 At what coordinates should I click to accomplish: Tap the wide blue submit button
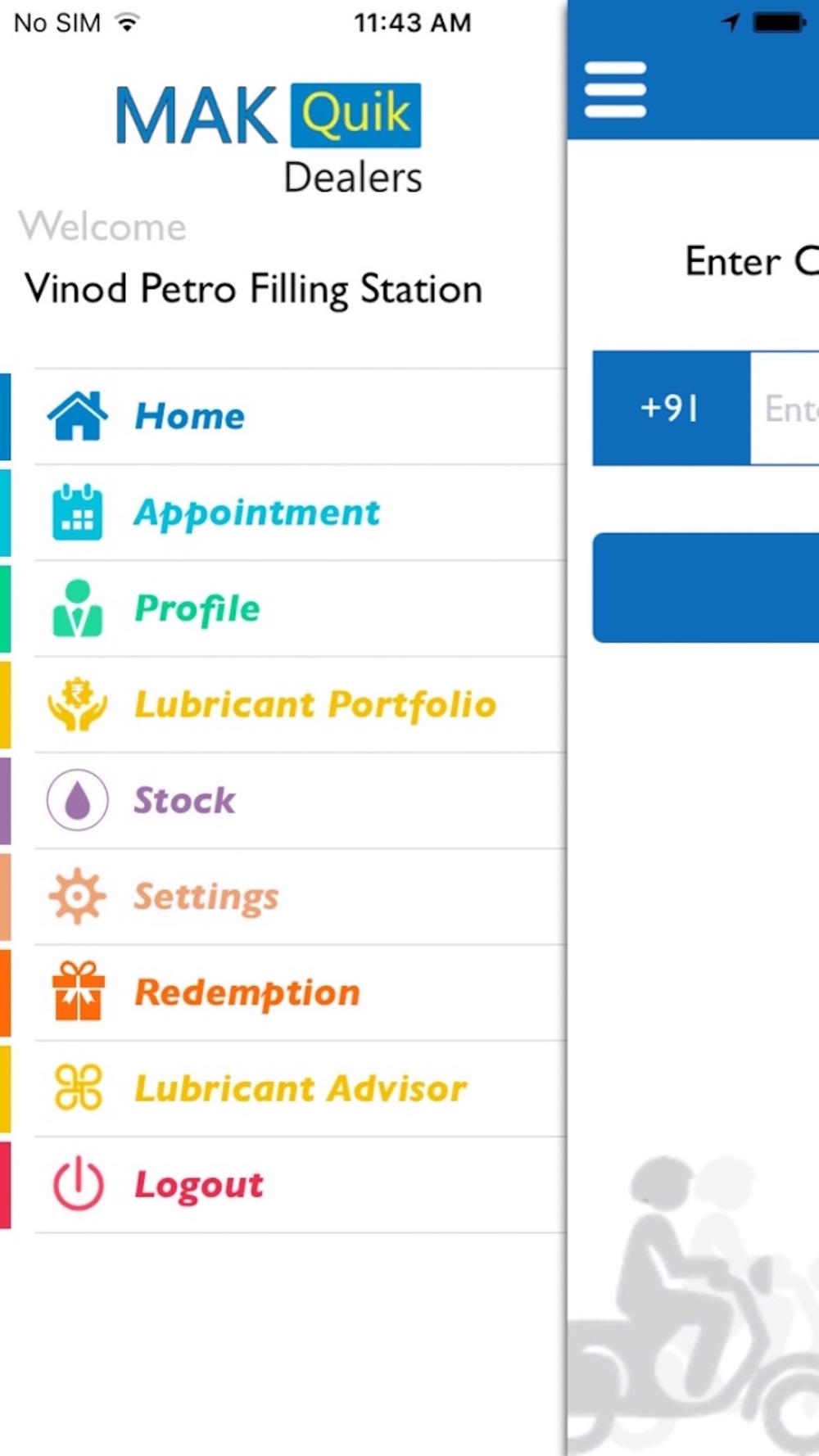coord(705,587)
